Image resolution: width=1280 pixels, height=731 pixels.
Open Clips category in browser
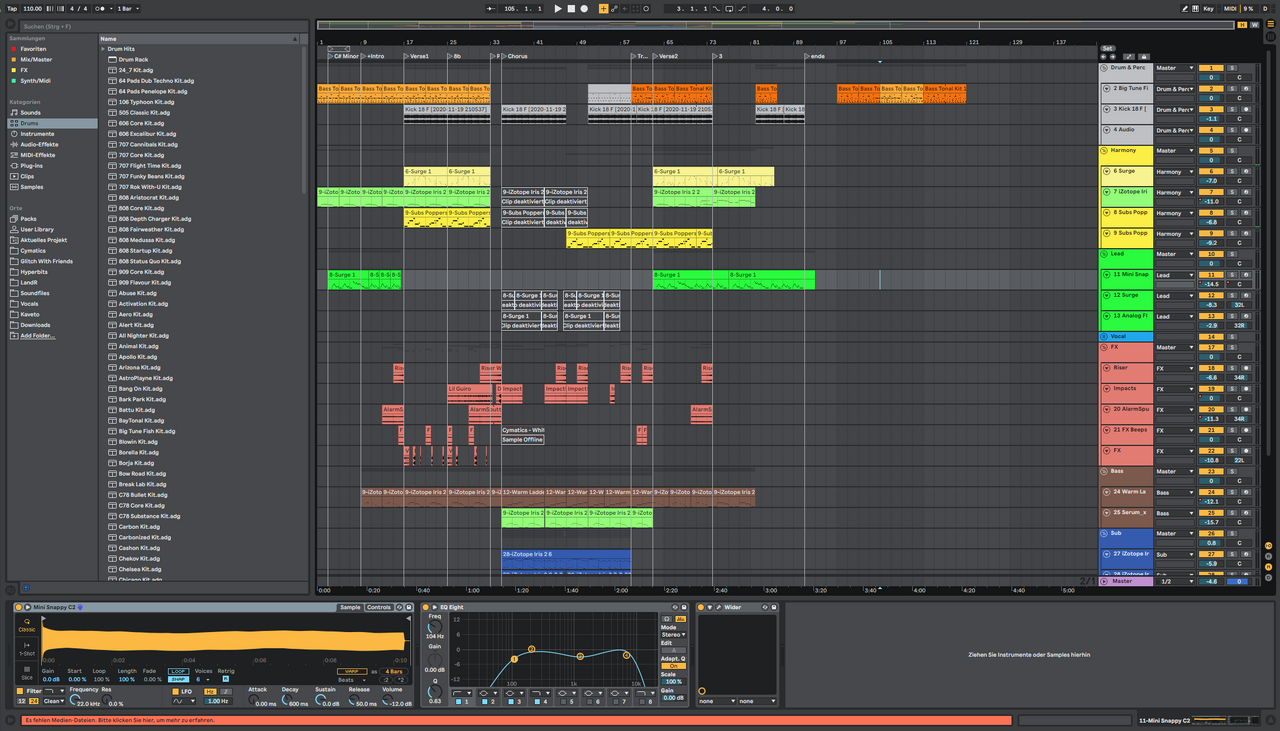[27, 176]
